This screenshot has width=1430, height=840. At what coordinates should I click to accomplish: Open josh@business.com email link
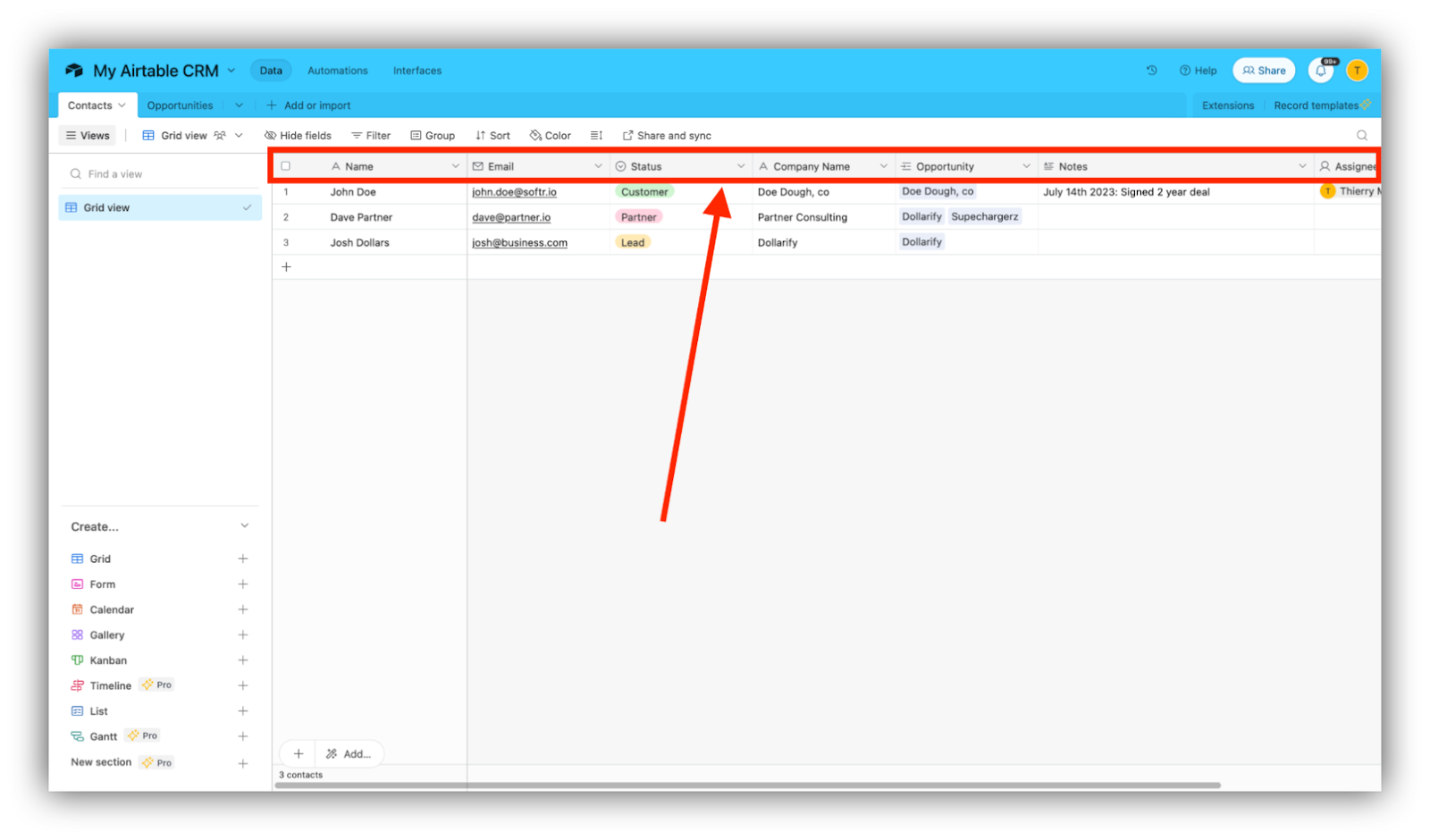coord(519,242)
